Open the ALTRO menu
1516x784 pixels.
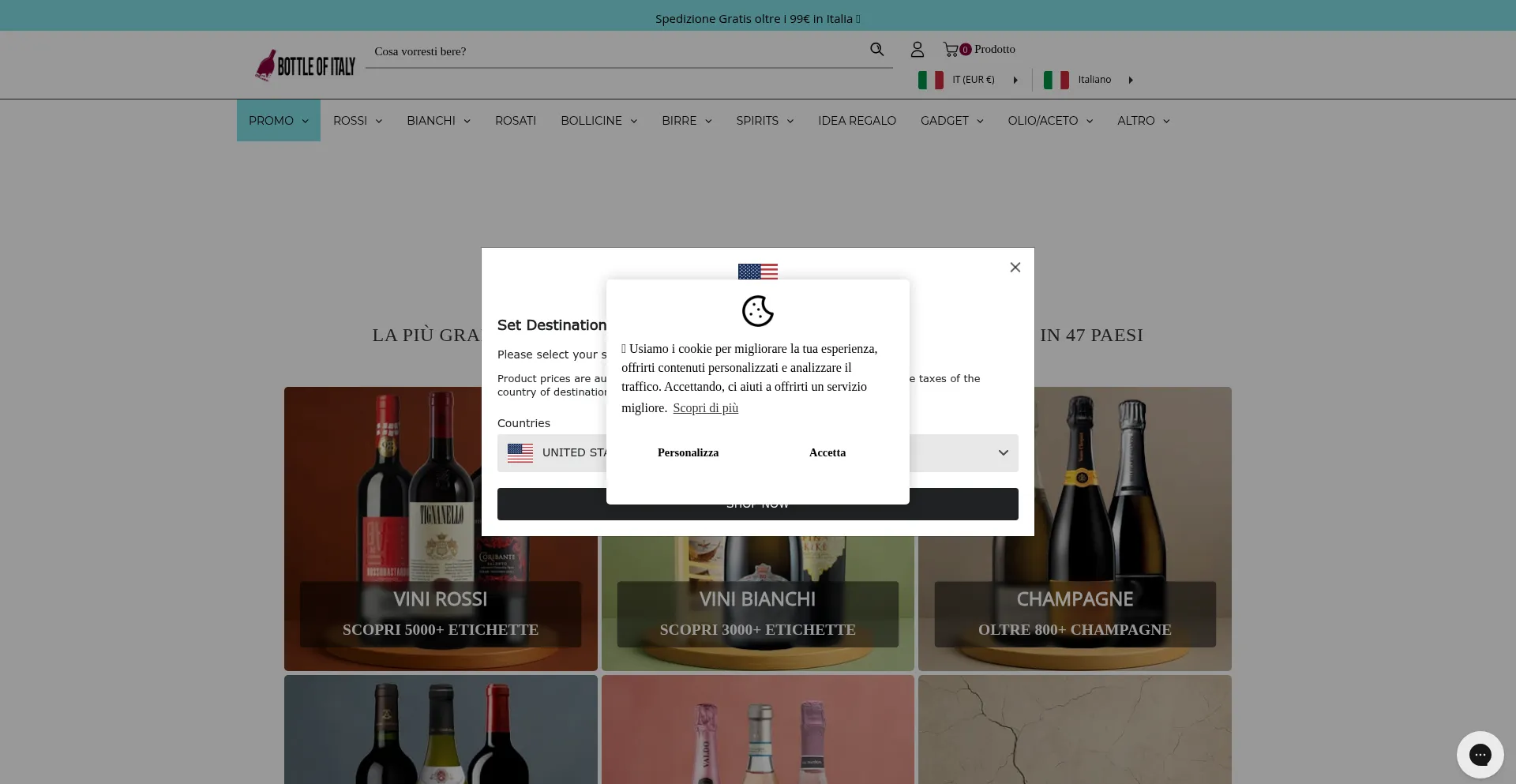coord(1143,121)
